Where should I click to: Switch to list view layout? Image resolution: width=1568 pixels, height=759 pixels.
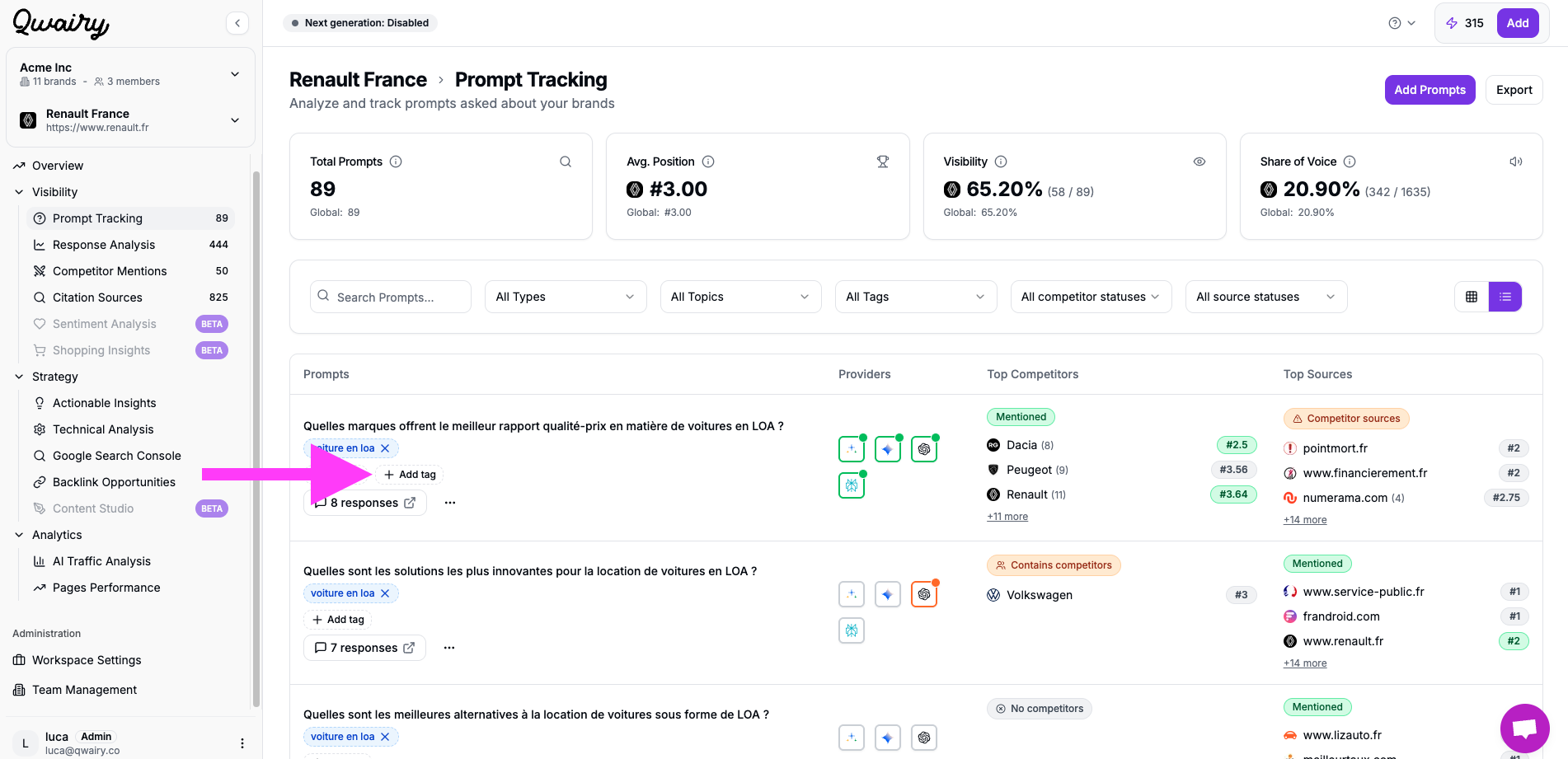coord(1505,297)
